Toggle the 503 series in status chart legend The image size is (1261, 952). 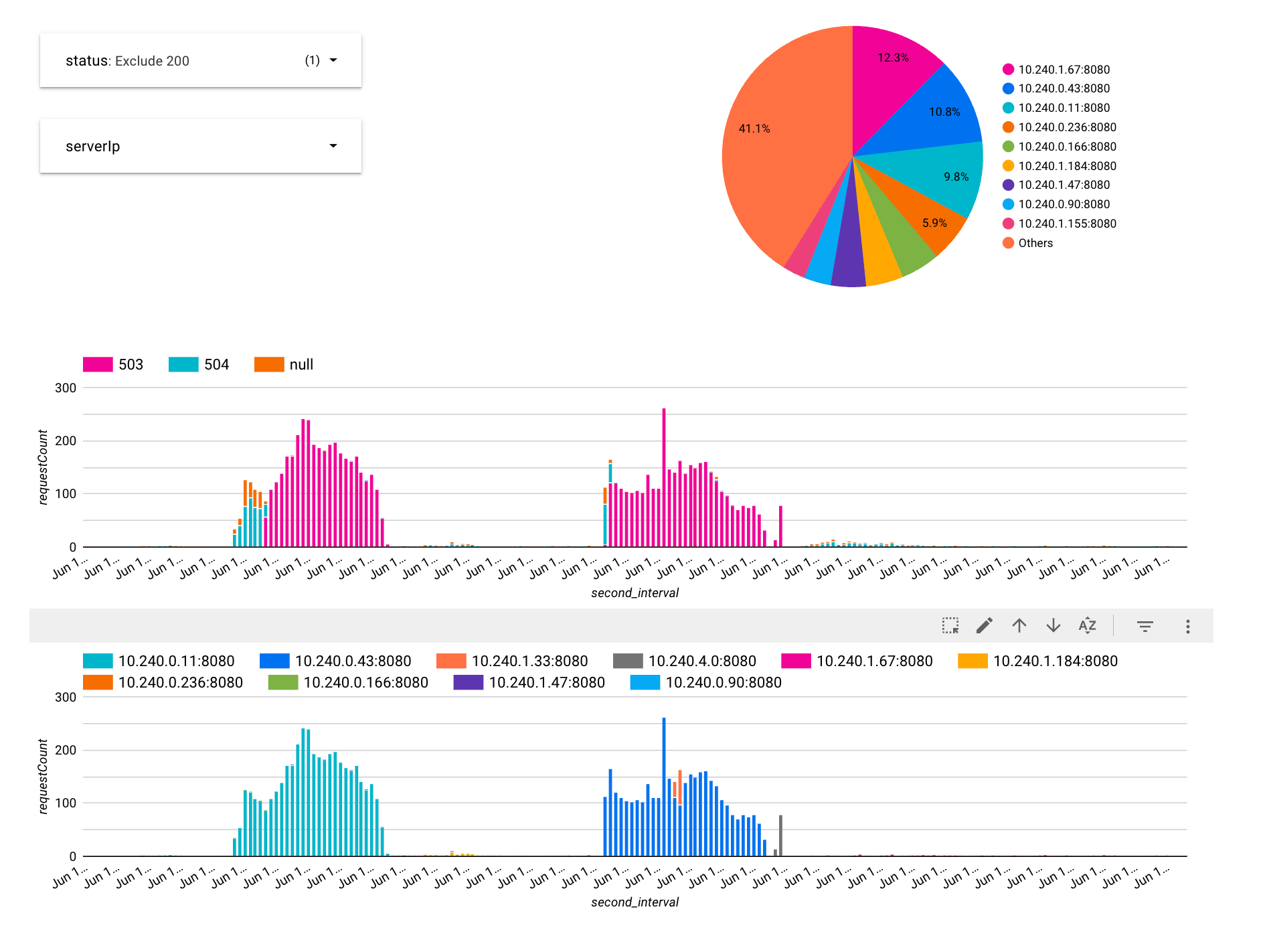(113, 364)
